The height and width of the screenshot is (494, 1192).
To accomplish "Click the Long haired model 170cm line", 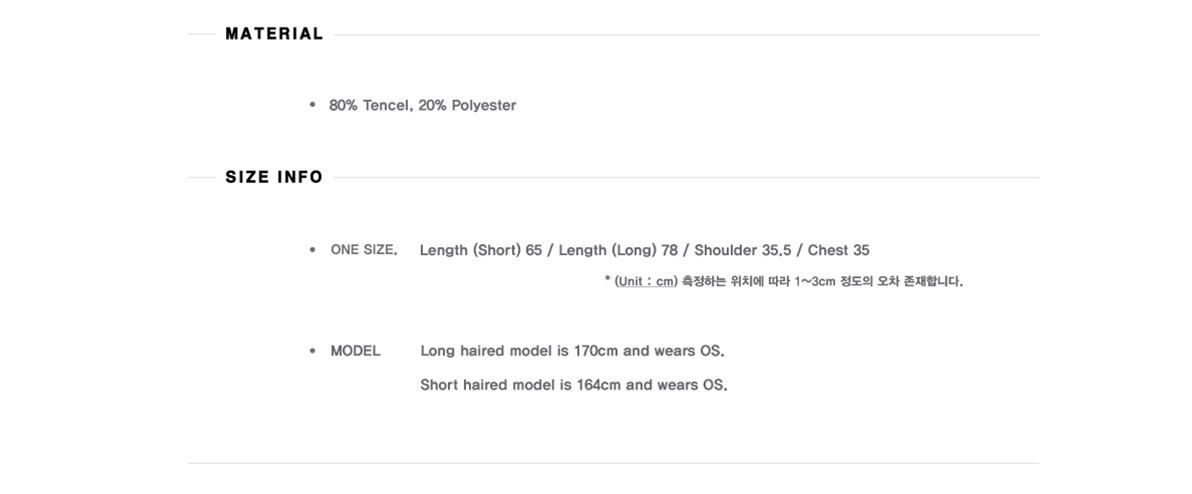I will (572, 351).
